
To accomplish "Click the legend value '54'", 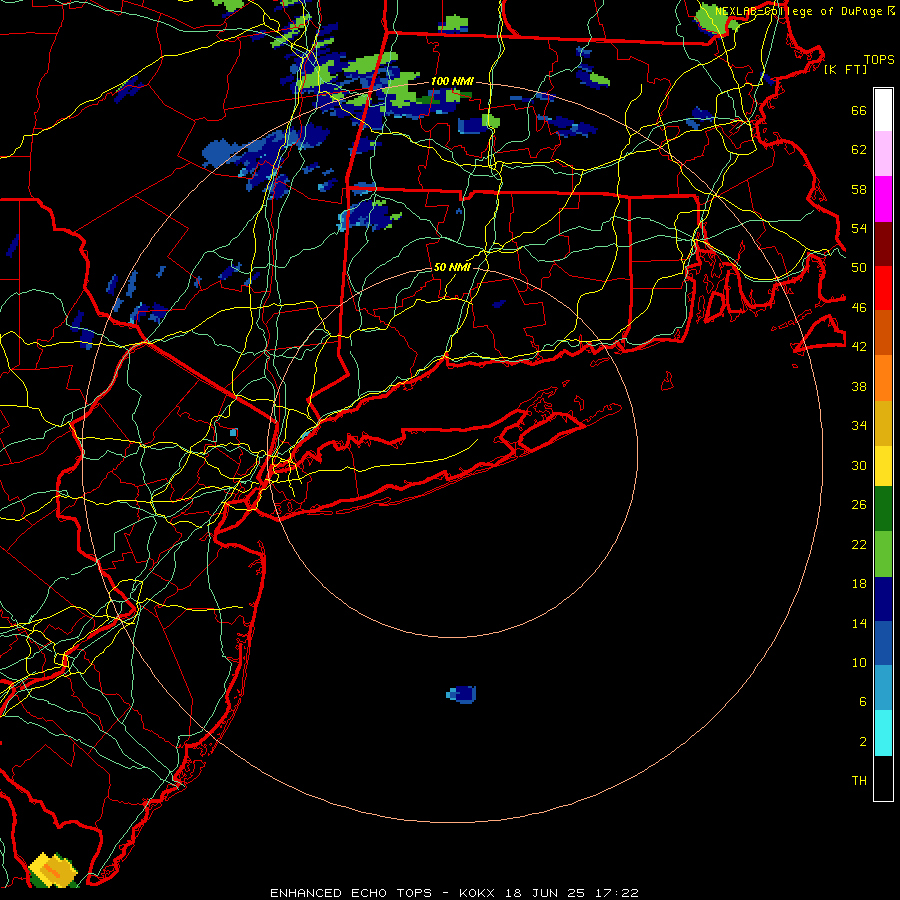I will point(859,228).
